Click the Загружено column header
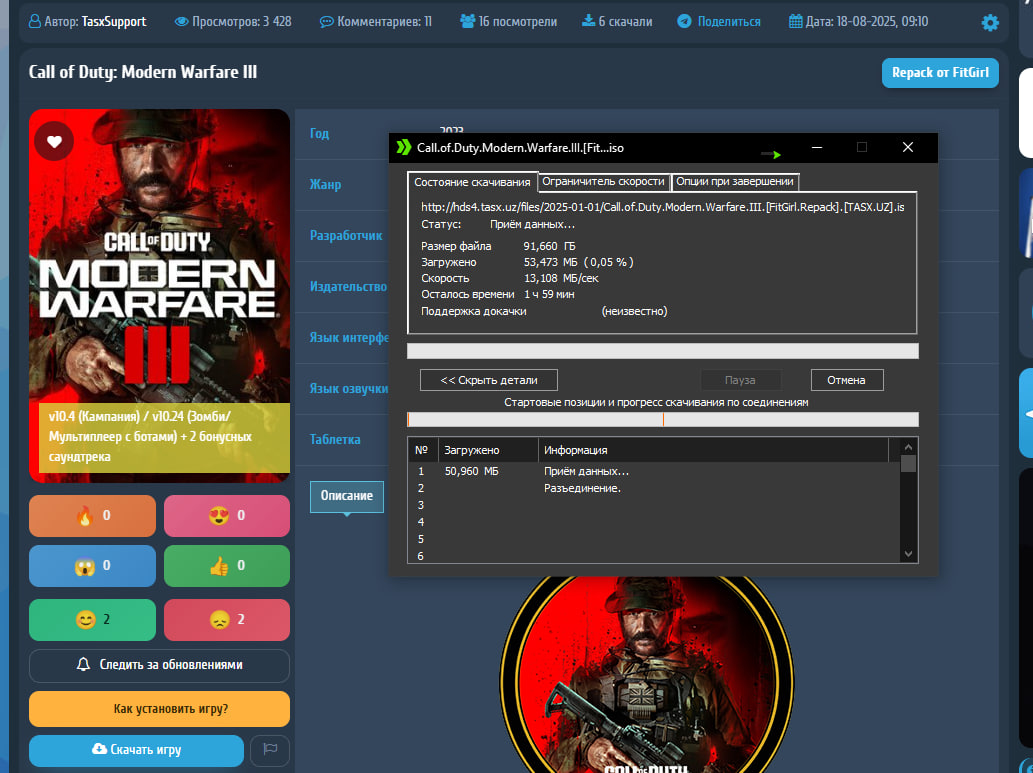The image size is (1033, 773). (488, 450)
